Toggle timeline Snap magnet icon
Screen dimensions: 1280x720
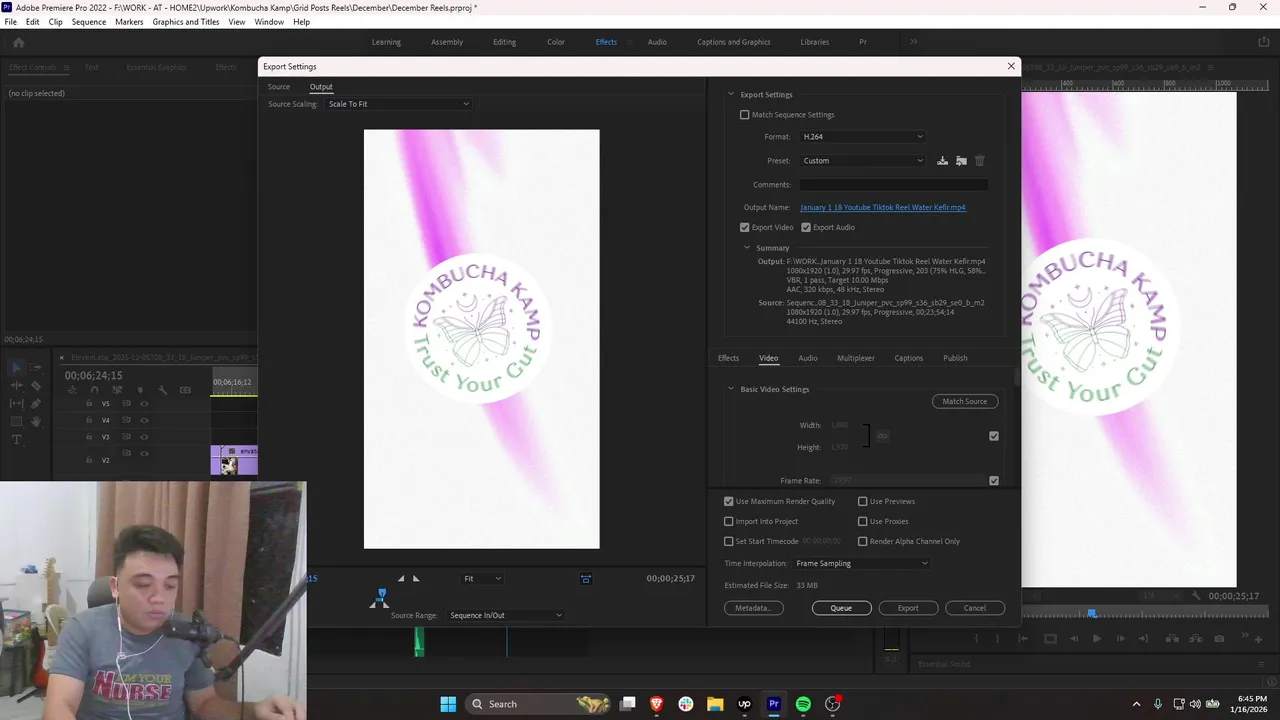(x=94, y=390)
